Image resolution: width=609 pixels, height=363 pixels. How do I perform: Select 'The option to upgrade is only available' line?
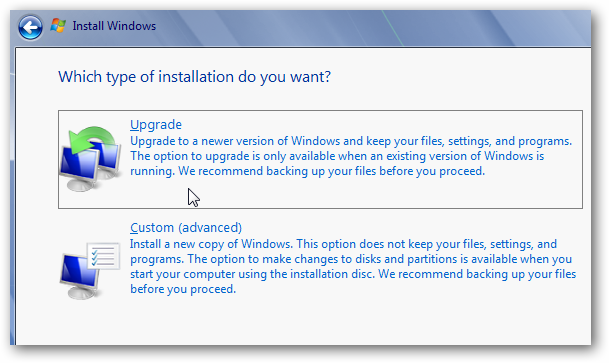click(x=337, y=156)
